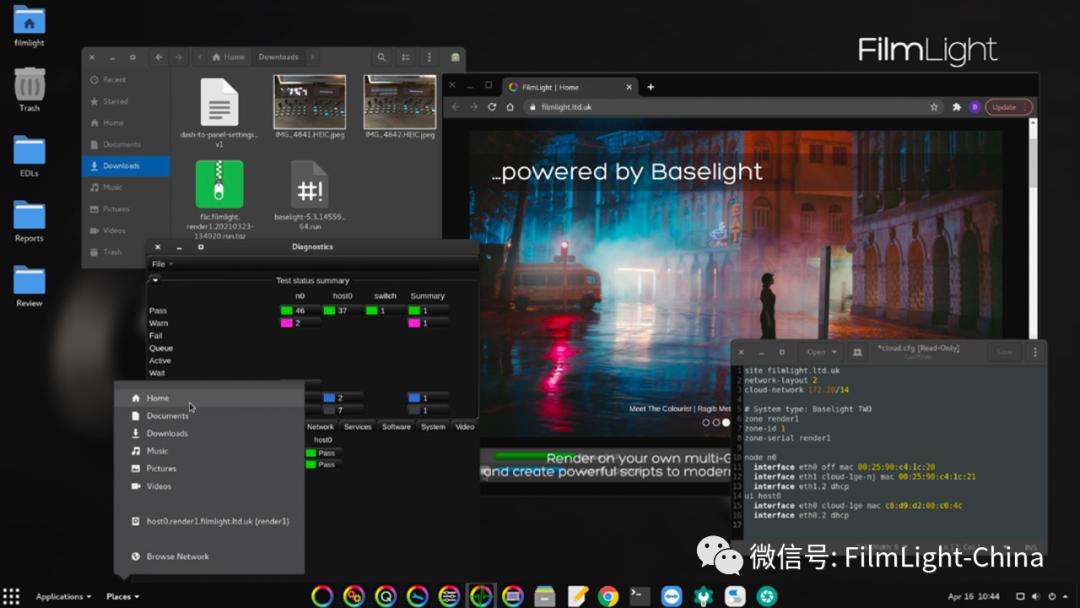This screenshot has height=608, width=1080.
Task: Show the applications grid launcher
Action: (x=11, y=596)
